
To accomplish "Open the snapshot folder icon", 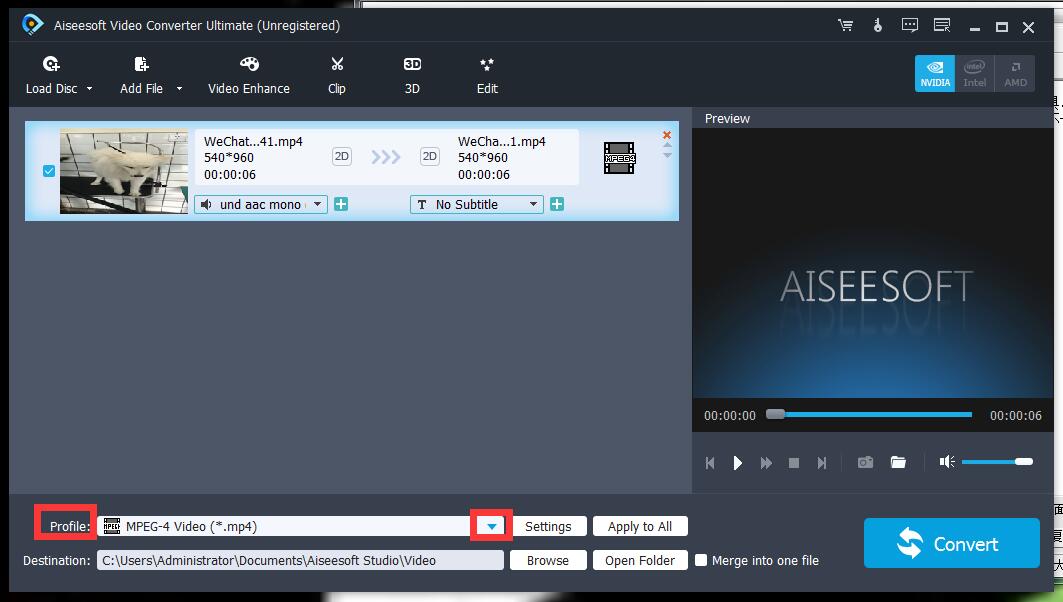I will (x=898, y=462).
